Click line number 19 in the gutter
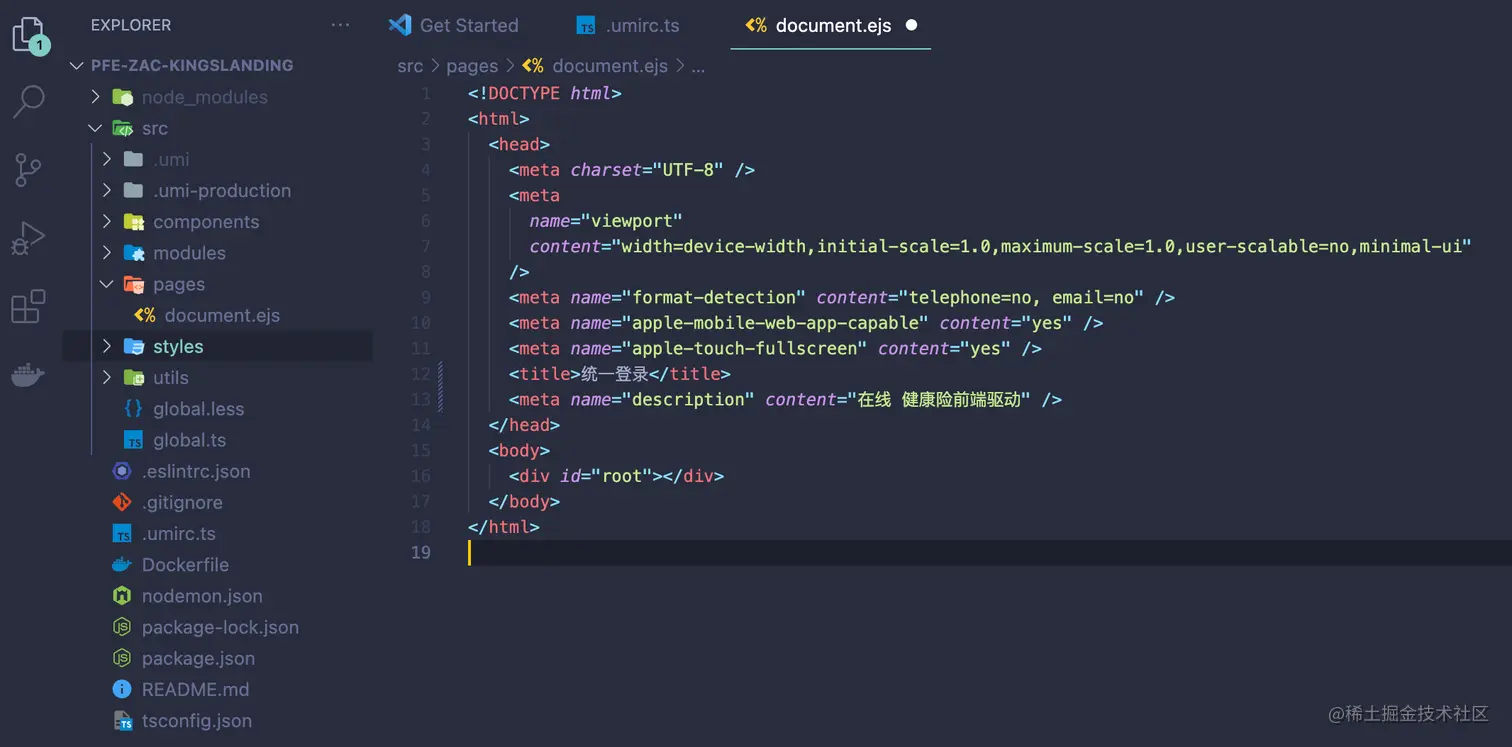The width and height of the screenshot is (1512, 747). point(421,552)
